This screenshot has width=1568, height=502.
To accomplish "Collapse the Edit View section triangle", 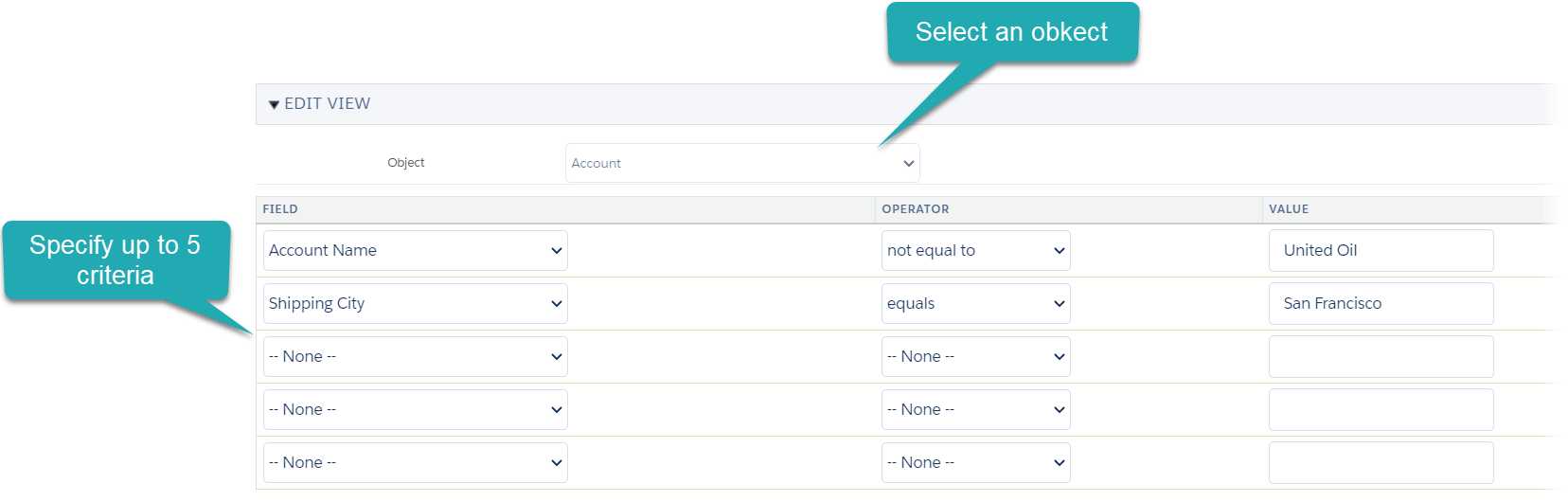I will (x=274, y=104).
